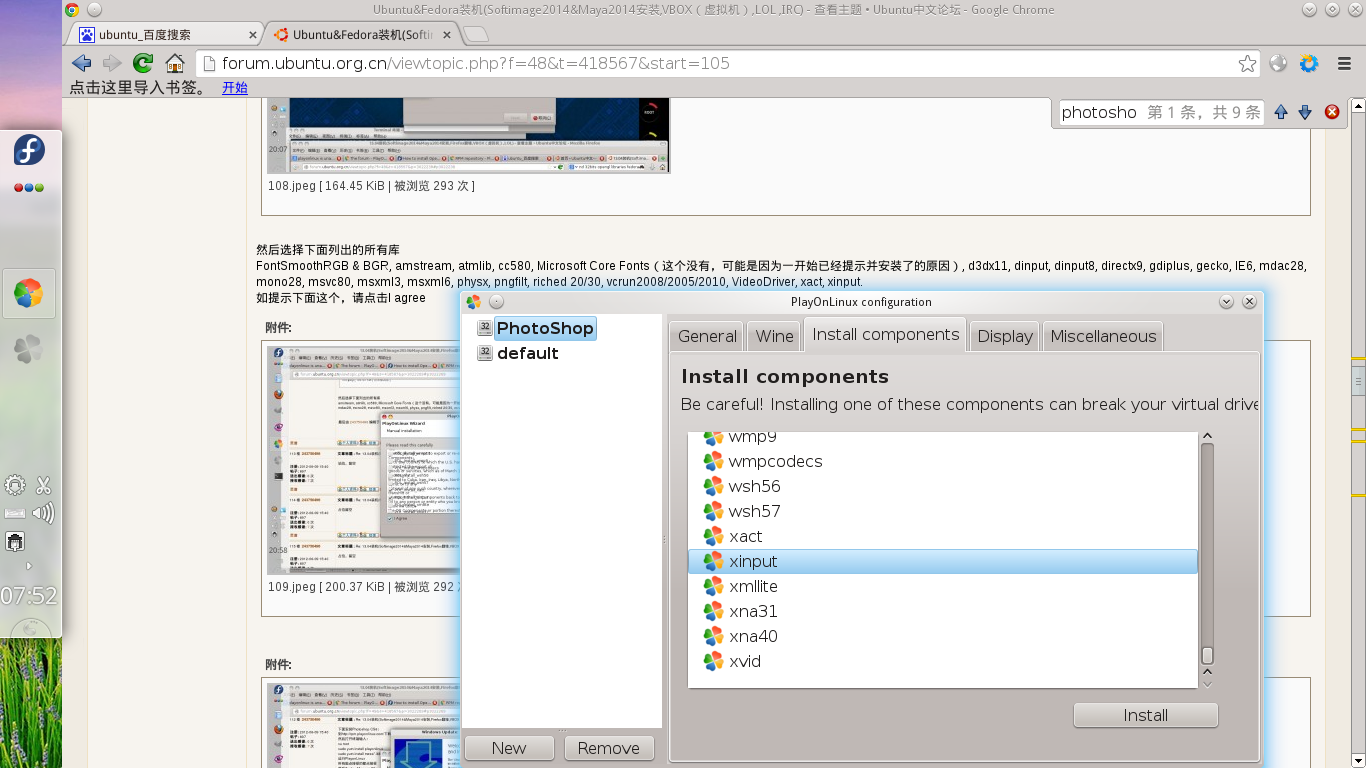Jump to previous find result with up arrow

pyautogui.click(x=1281, y=112)
